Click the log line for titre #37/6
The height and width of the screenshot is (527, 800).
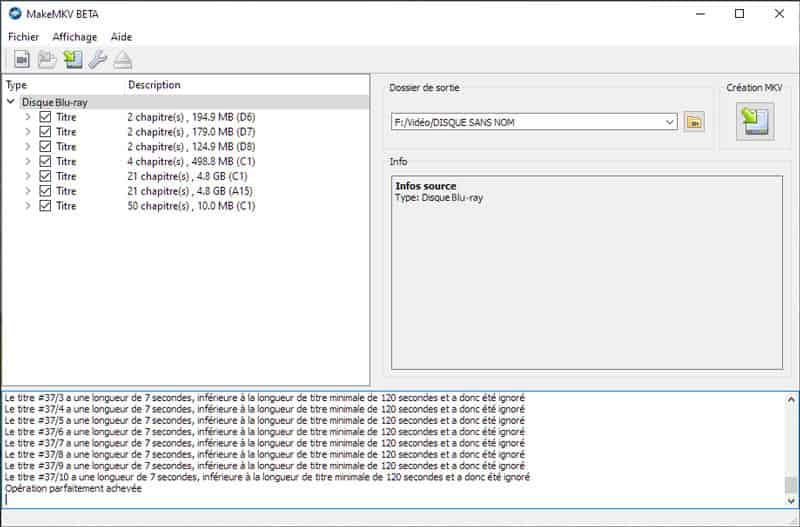pyautogui.click(x=265, y=432)
